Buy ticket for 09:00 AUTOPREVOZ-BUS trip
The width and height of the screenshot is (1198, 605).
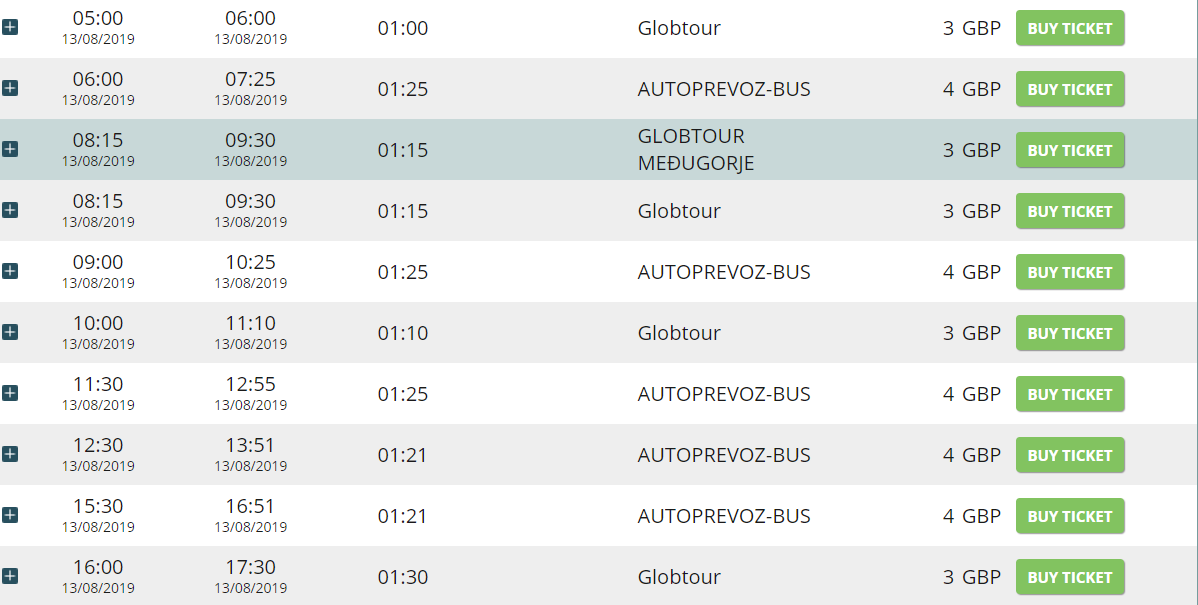[x=1070, y=272]
